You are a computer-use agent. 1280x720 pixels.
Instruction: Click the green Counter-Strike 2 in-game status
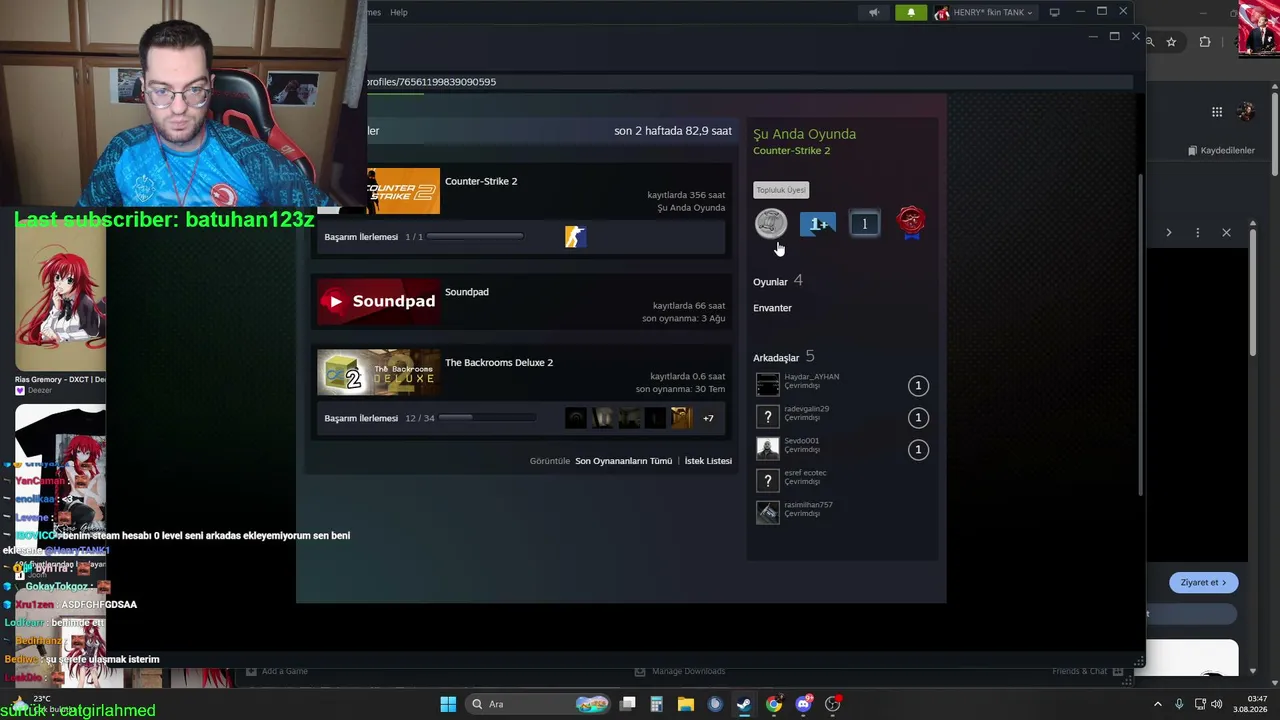[x=791, y=151]
